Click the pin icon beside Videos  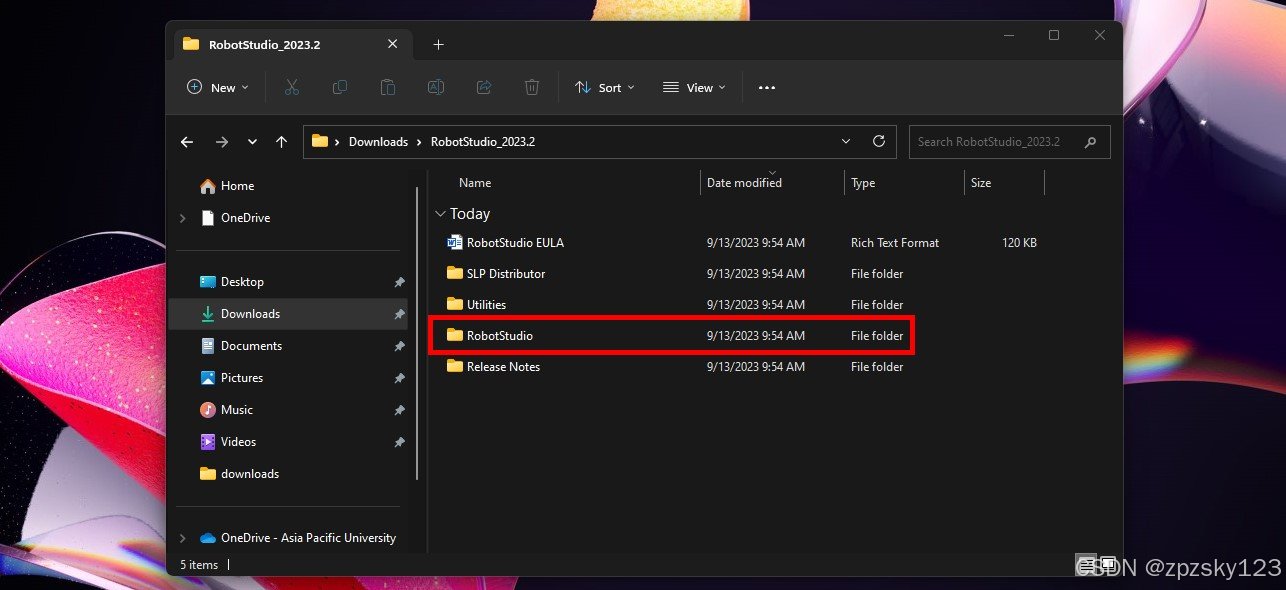click(399, 442)
